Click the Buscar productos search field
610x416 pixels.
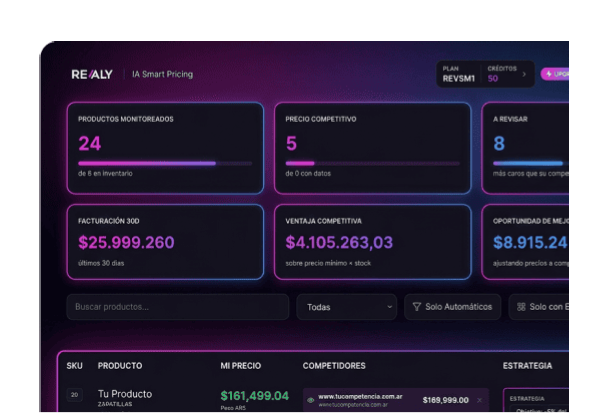coord(177,307)
